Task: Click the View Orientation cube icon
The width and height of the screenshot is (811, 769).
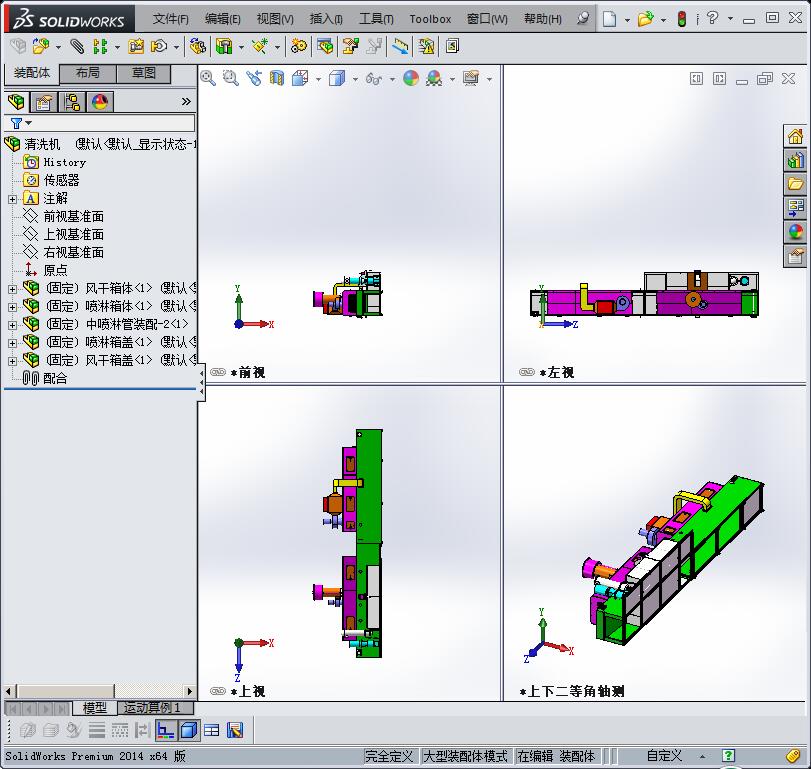Action: (301, 78)
